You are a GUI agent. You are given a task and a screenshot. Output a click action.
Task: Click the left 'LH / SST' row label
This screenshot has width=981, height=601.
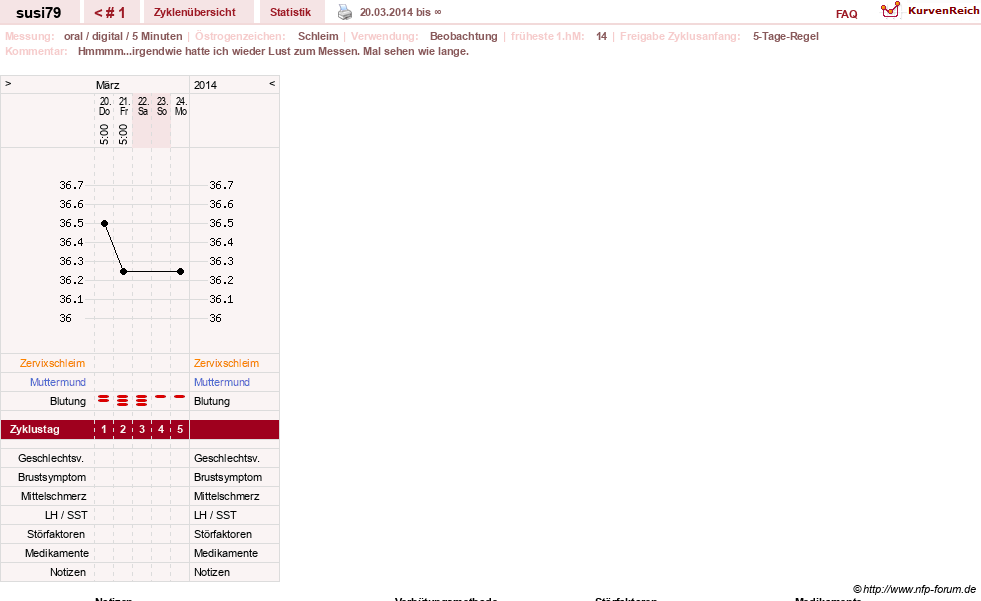66,515
